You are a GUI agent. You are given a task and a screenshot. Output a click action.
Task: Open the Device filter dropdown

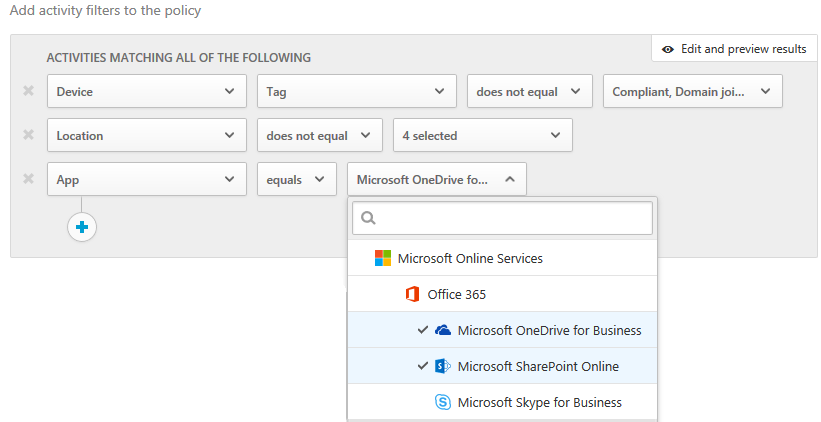point(147,91)
